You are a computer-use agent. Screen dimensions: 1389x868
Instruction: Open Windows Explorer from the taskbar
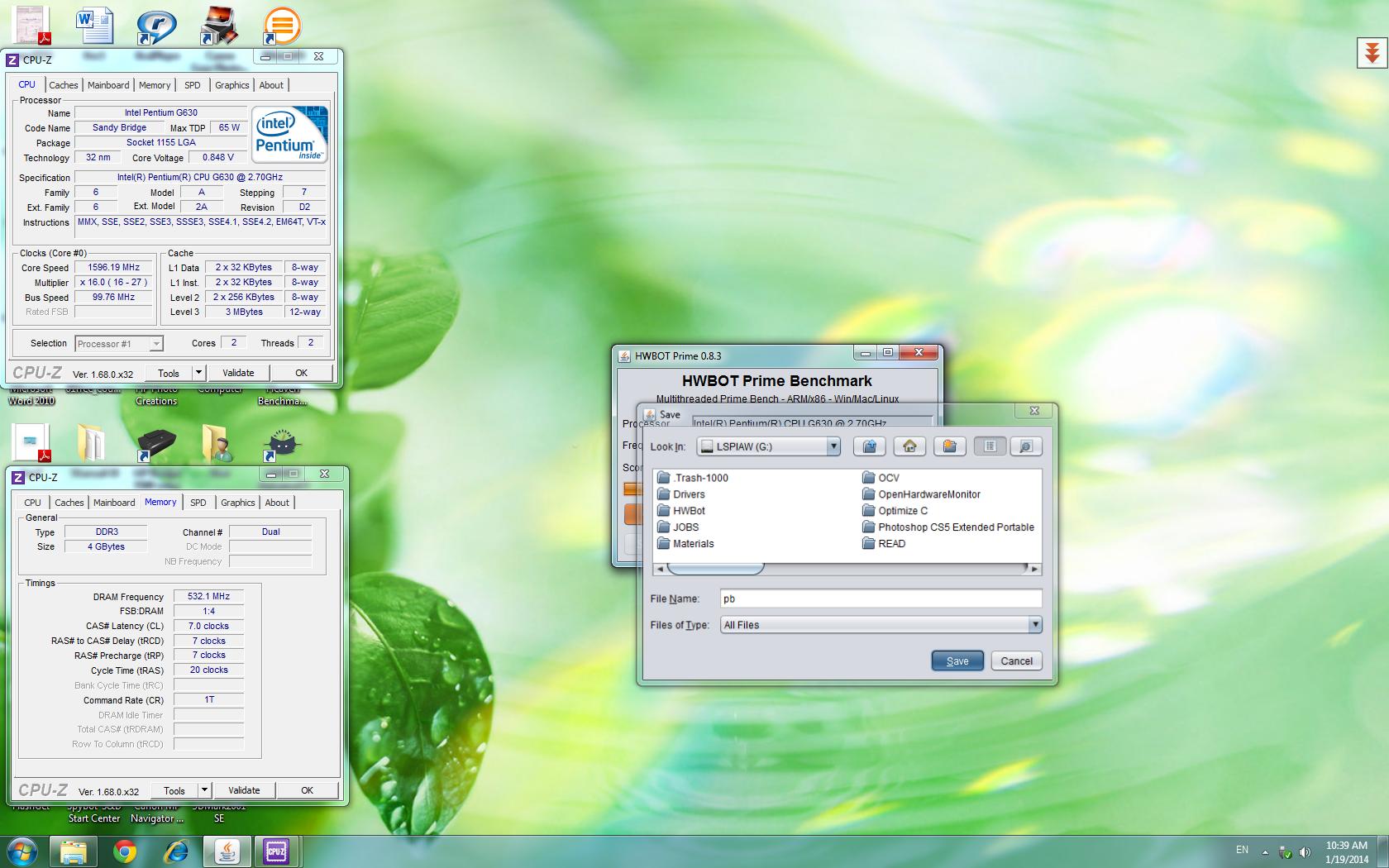pos(74,851)
